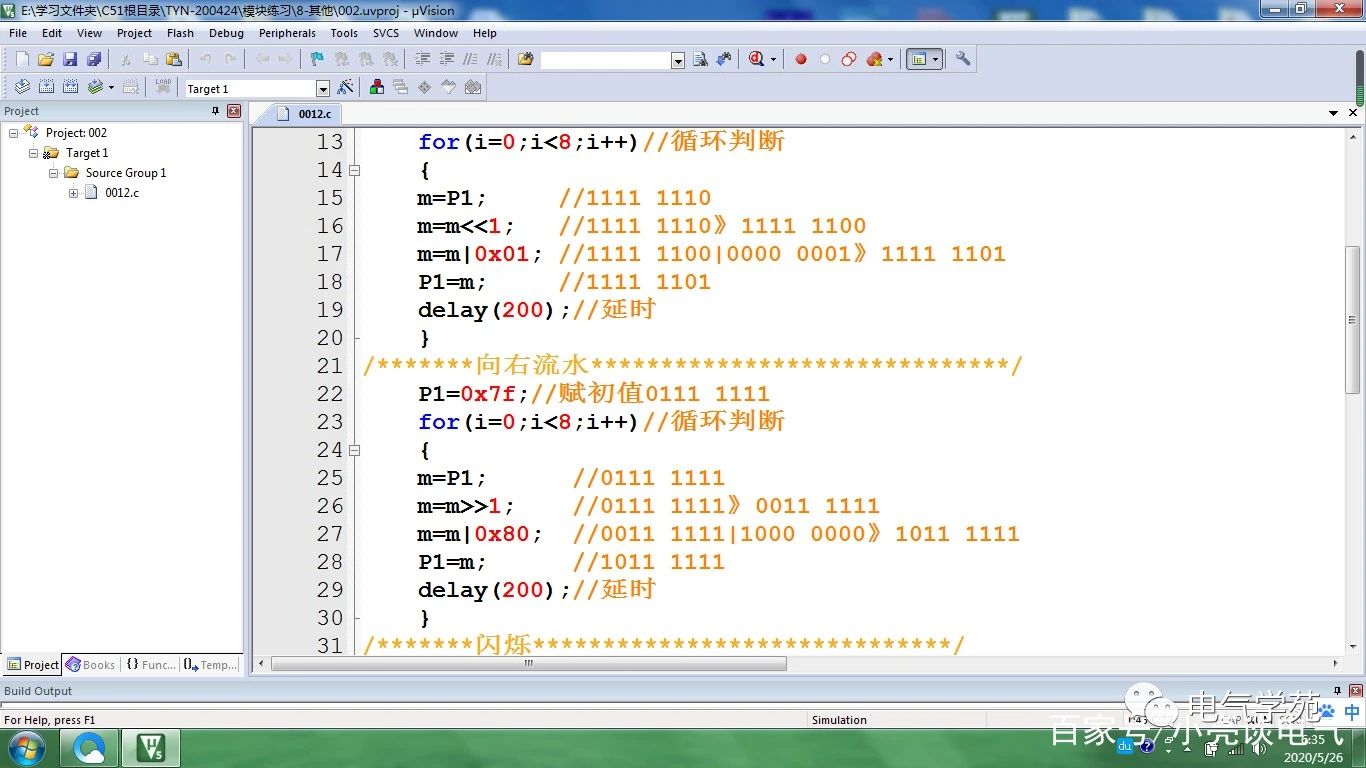Translate the current file icon
Viewport: 1366px width, 768px height.
pyautogui.click(x=22, y=87)
